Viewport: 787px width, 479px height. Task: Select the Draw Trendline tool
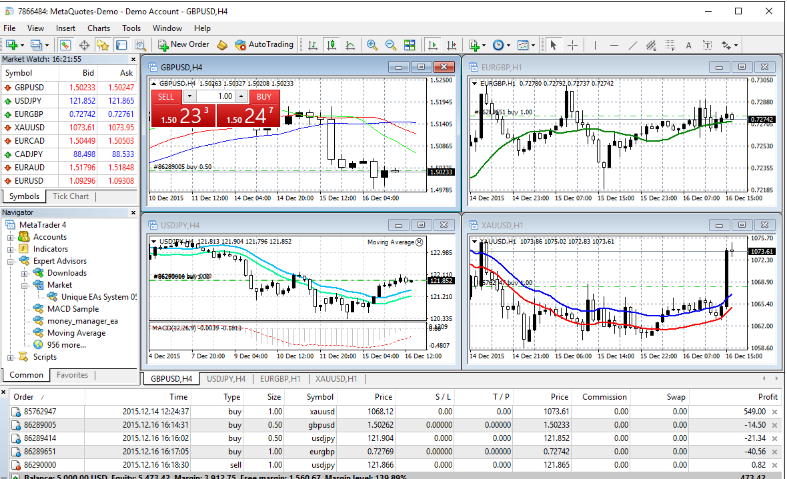(x=632, y=45)
